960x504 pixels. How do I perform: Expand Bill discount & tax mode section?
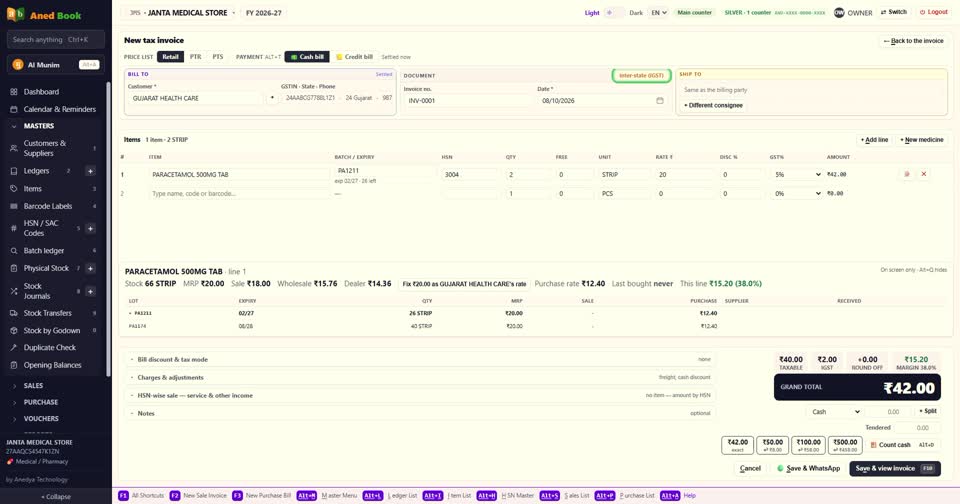click(420, 359)
